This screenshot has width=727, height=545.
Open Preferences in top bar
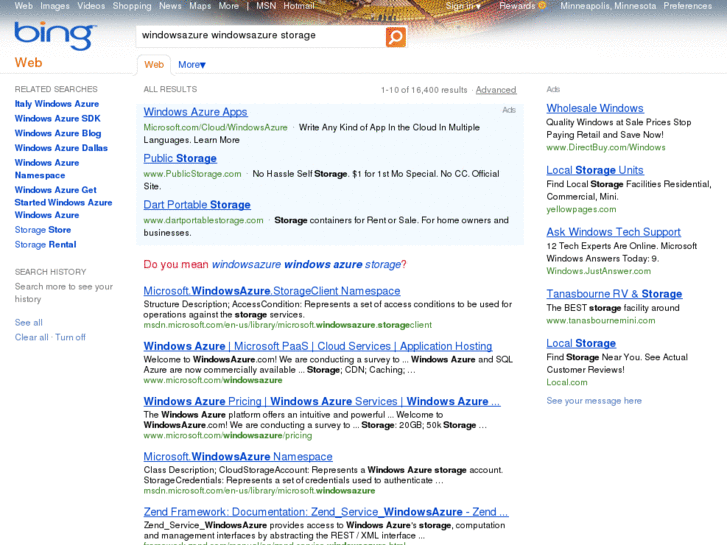(688, 6)
